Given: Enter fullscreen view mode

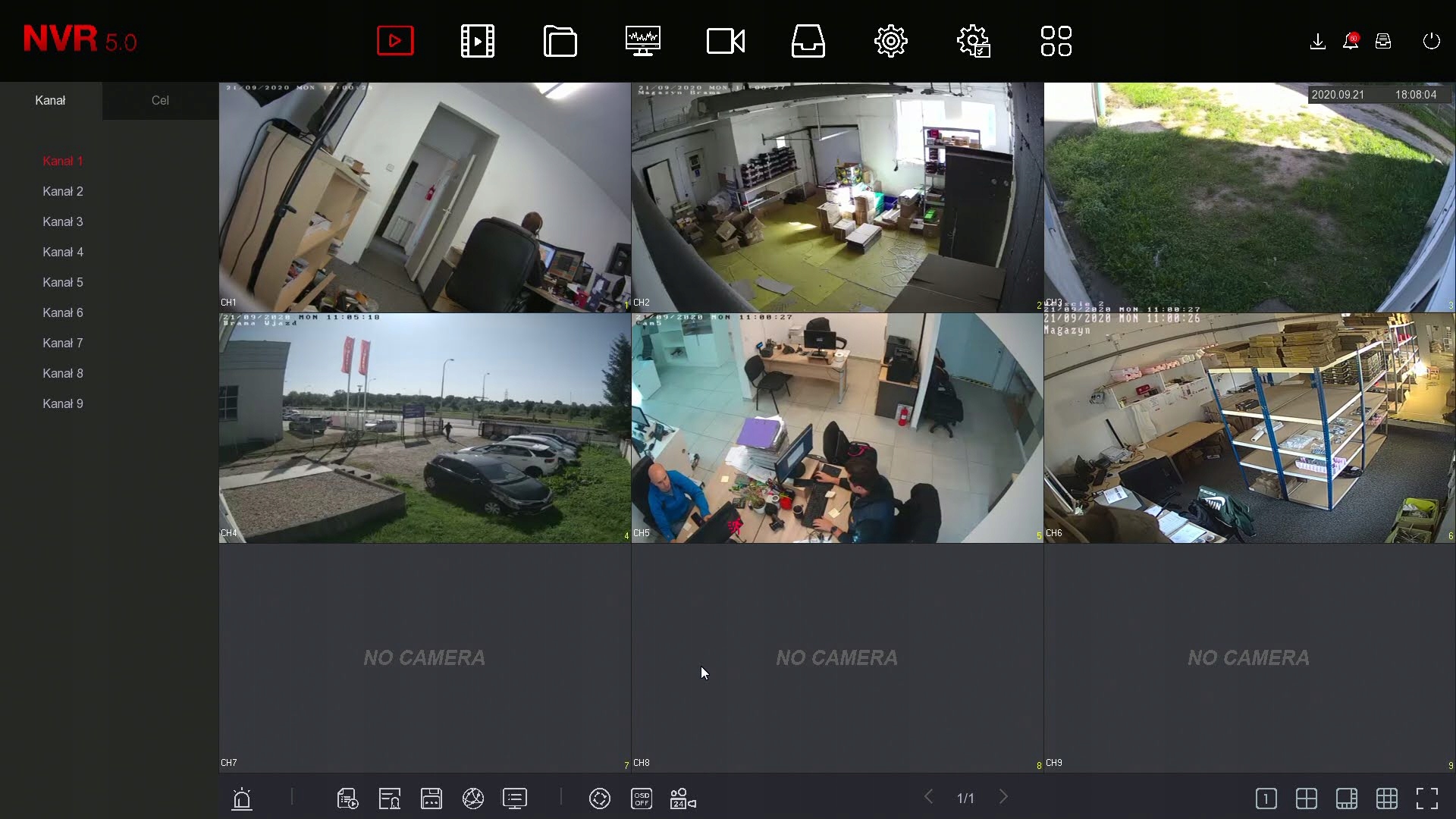Looking at the screenshot, I should 1426,798.
